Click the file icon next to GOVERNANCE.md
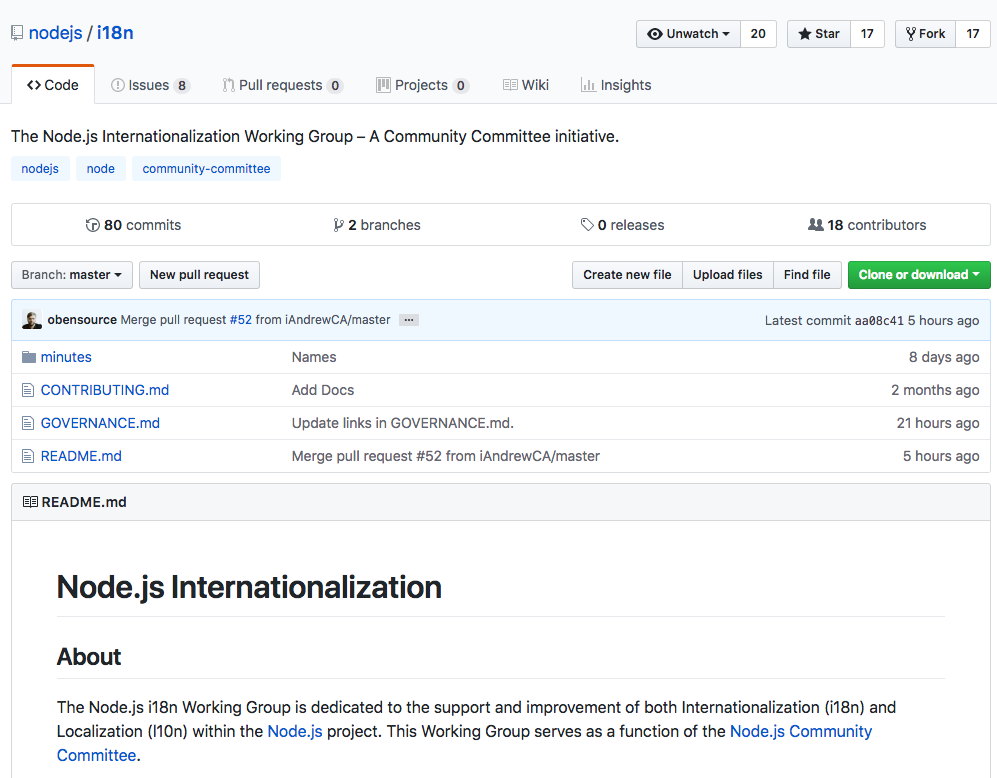997x778 pixels. (28, 423)
